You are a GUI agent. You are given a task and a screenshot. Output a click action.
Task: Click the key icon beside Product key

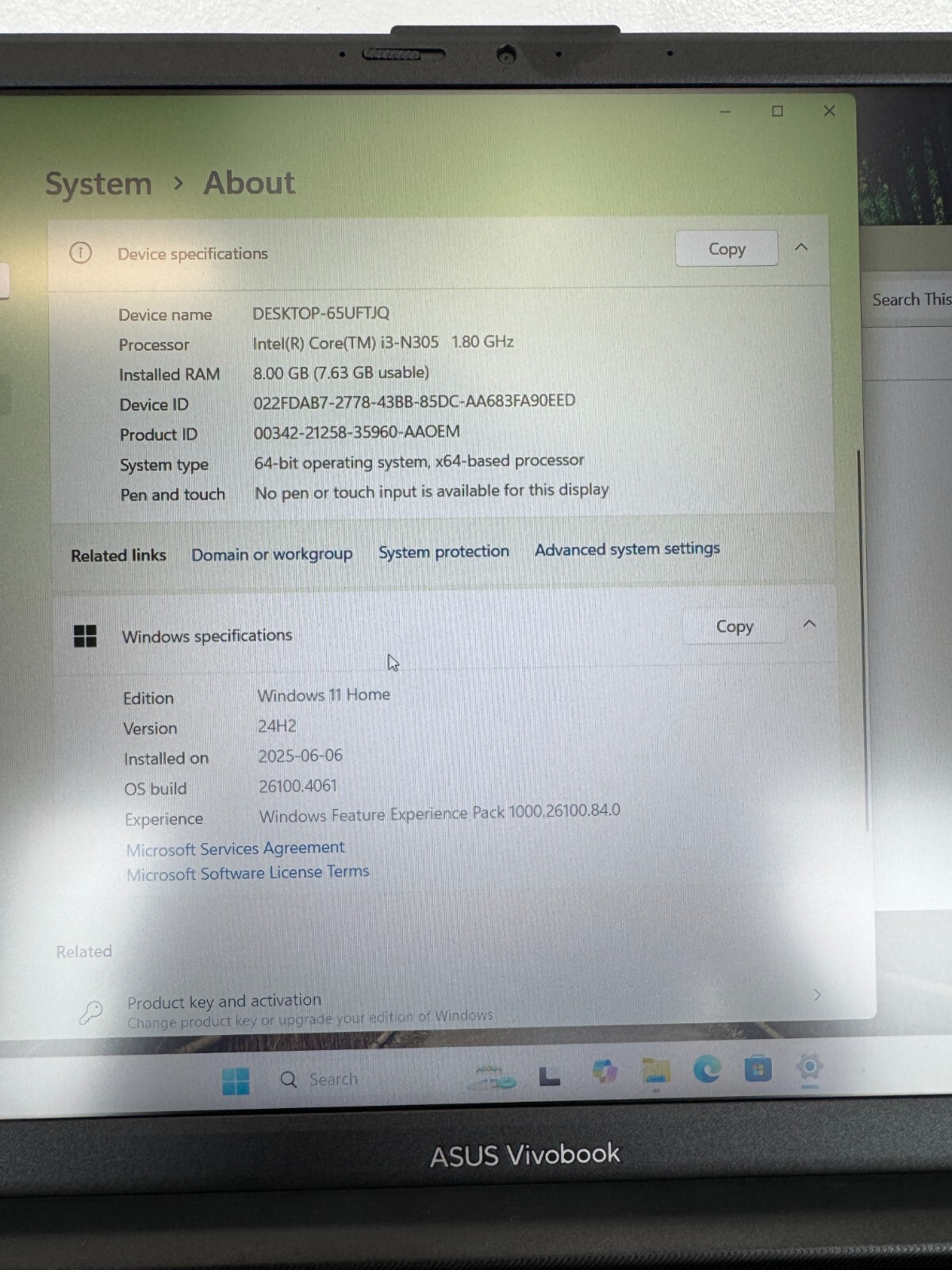tap(91, 1012)
